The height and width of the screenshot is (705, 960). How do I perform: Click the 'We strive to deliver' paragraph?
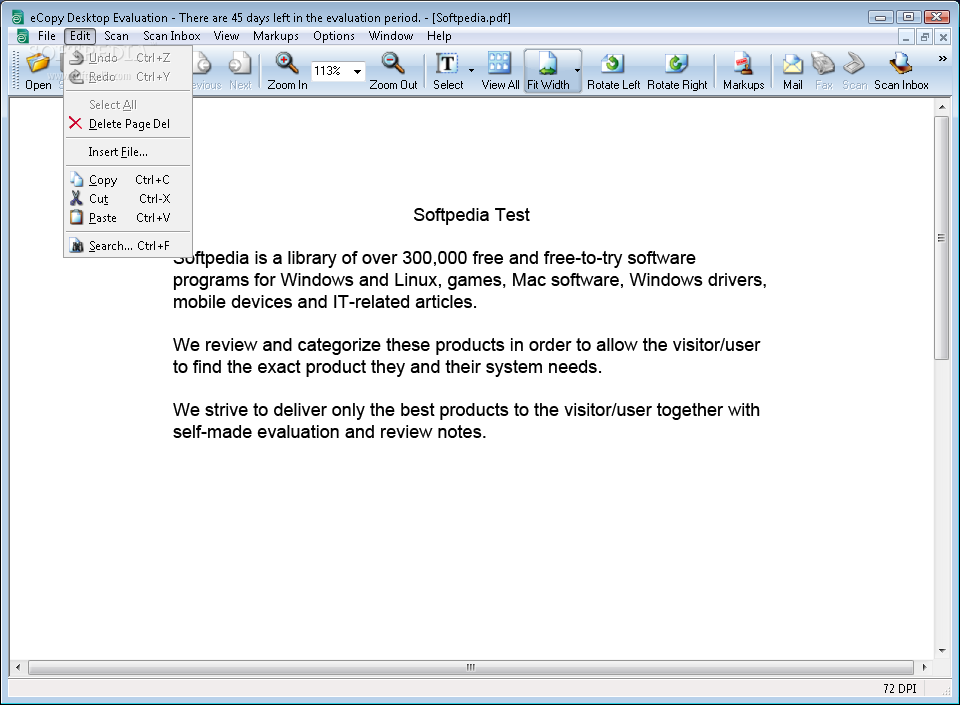pyautogui.click(x=466, y=420)
